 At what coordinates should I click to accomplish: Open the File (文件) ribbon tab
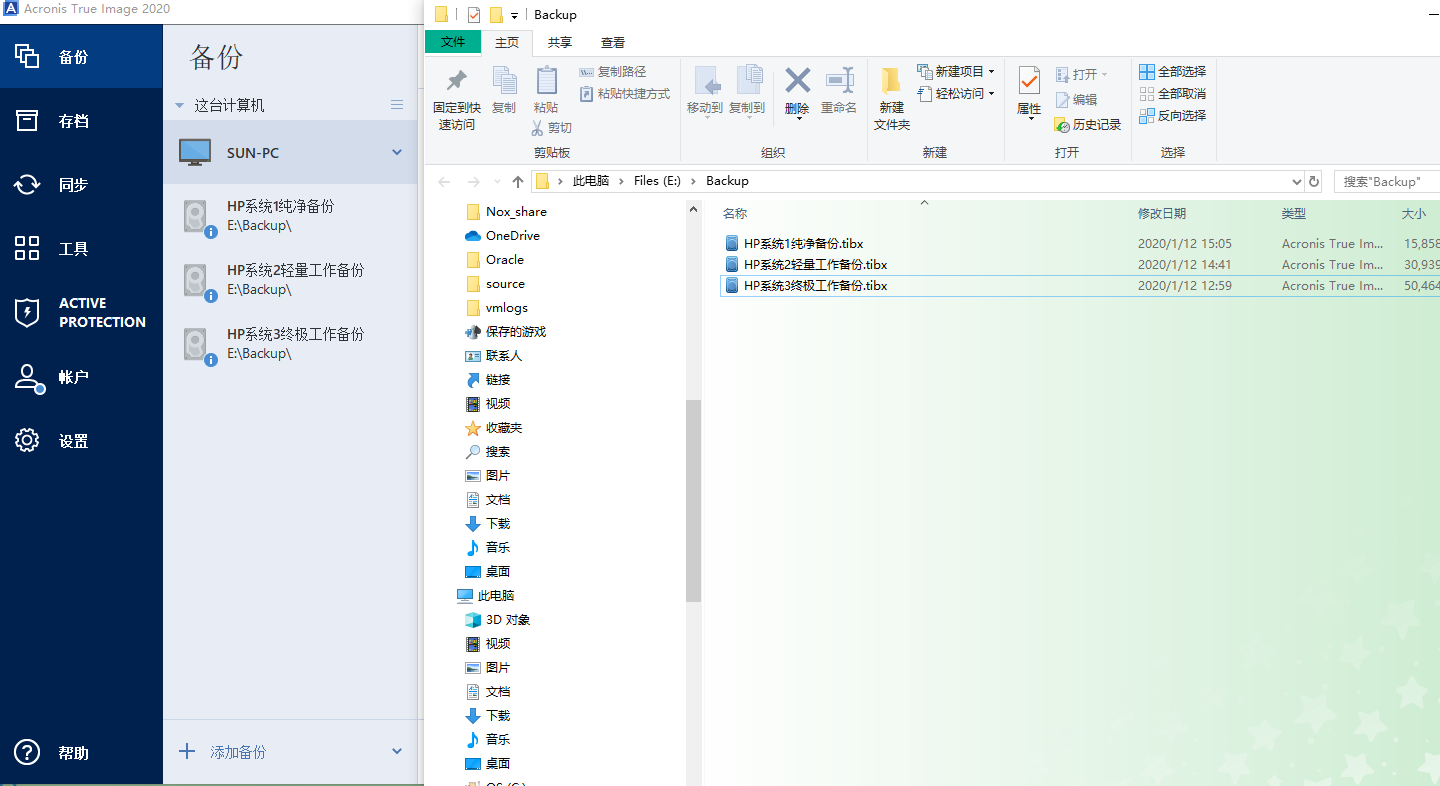tap(454, 42)
